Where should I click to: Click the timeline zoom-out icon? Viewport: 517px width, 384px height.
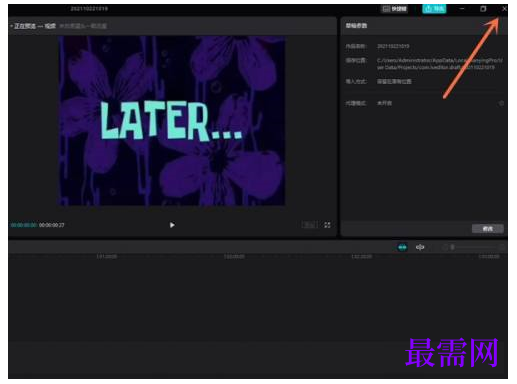tap(444, 247)
